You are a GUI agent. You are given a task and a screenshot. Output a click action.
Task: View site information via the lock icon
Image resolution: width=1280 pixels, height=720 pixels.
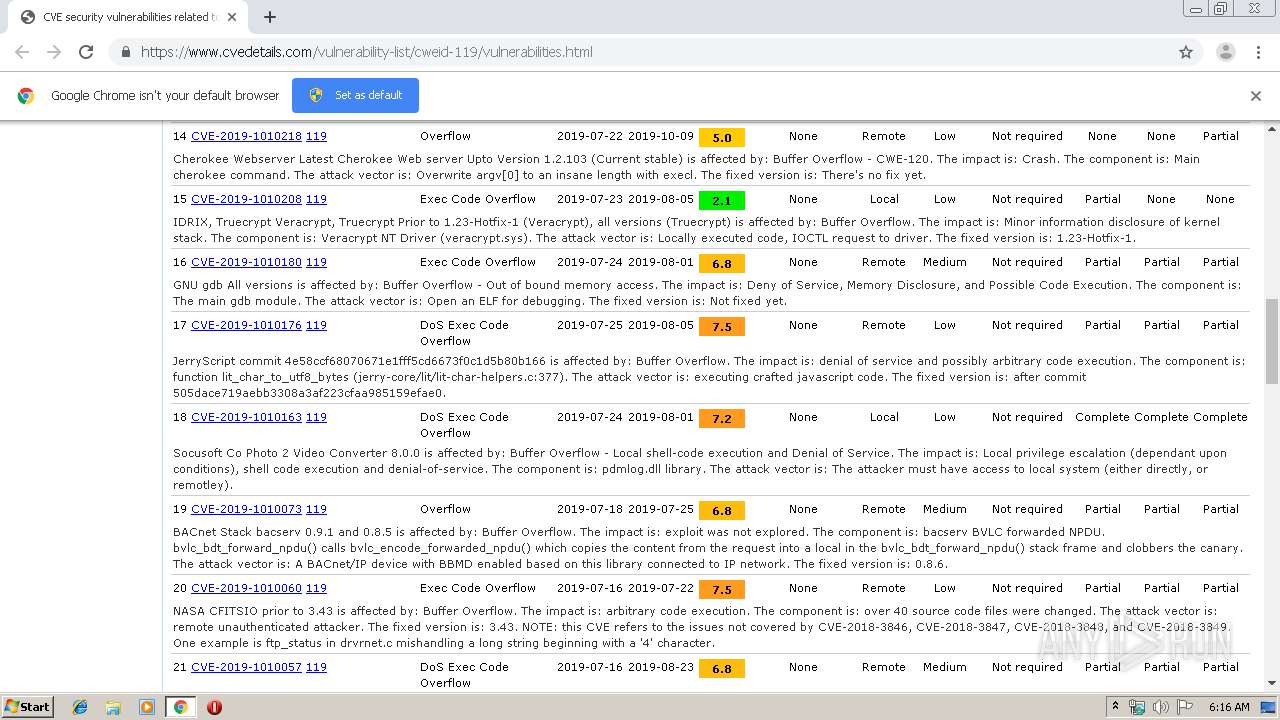pos(126,52)
